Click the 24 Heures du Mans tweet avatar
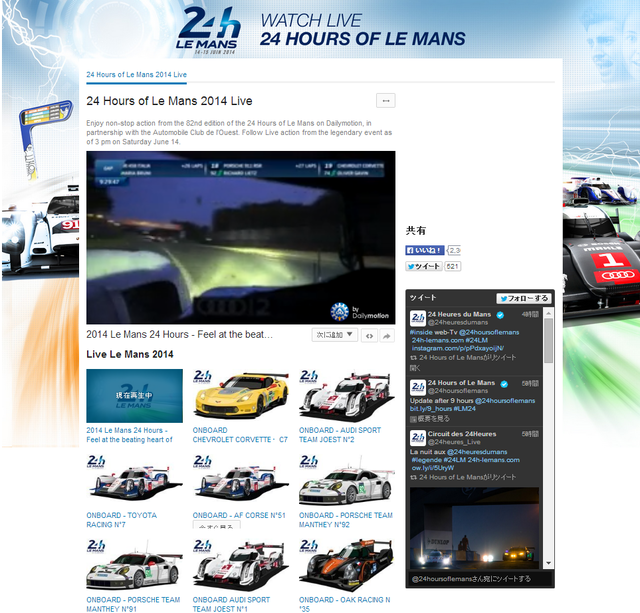Viewport: 640px width, 613px height. (418, 318)
